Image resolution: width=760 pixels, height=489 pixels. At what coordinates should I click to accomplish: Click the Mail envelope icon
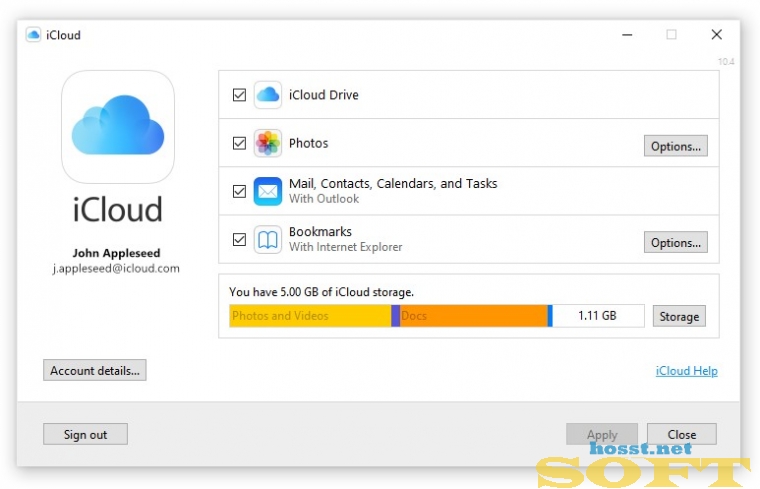[268, 191]
